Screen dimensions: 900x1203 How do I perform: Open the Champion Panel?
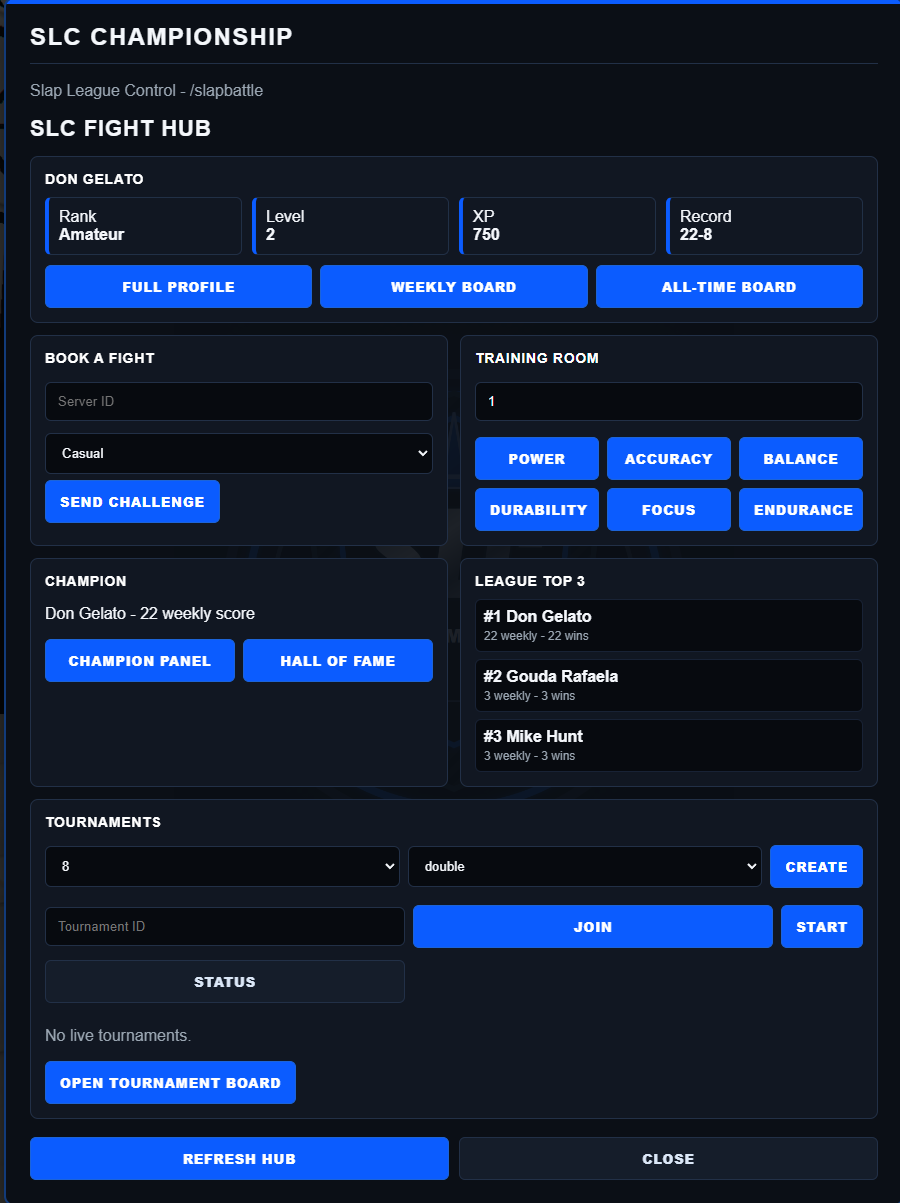coord(140,661)
